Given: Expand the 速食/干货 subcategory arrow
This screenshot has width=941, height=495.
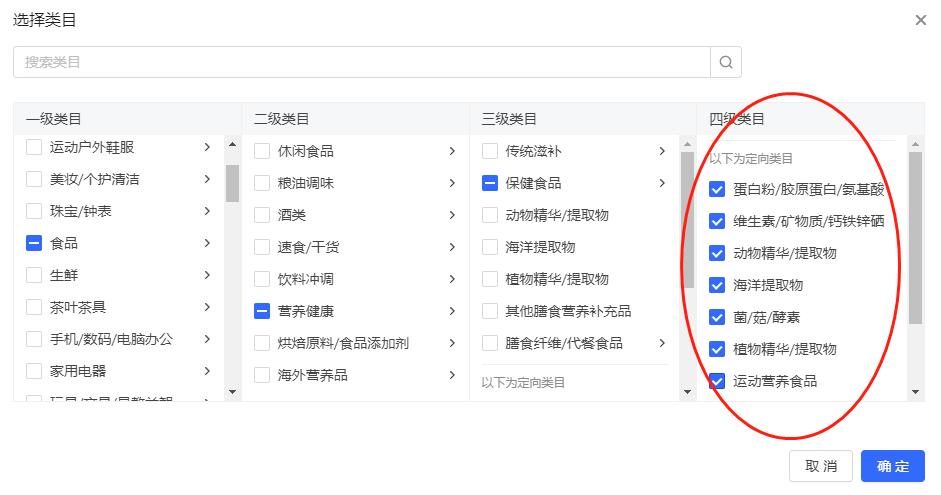Looking at the screenshot, I should pyautogui.click(x=452, y=247).
